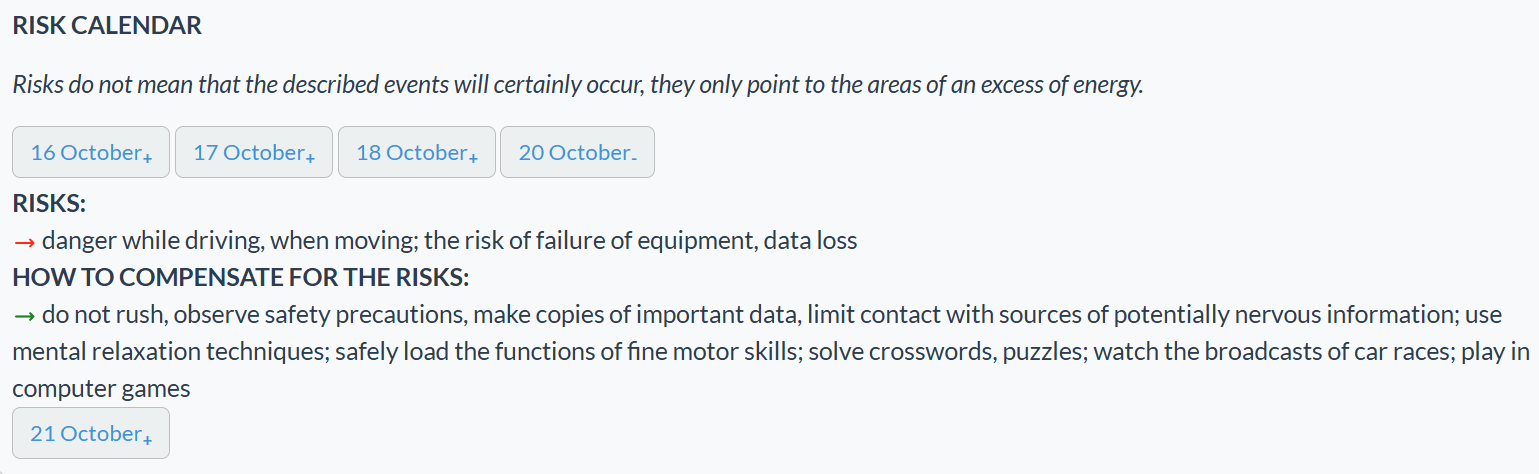Click the 'computer games' text line

point(101,389)
